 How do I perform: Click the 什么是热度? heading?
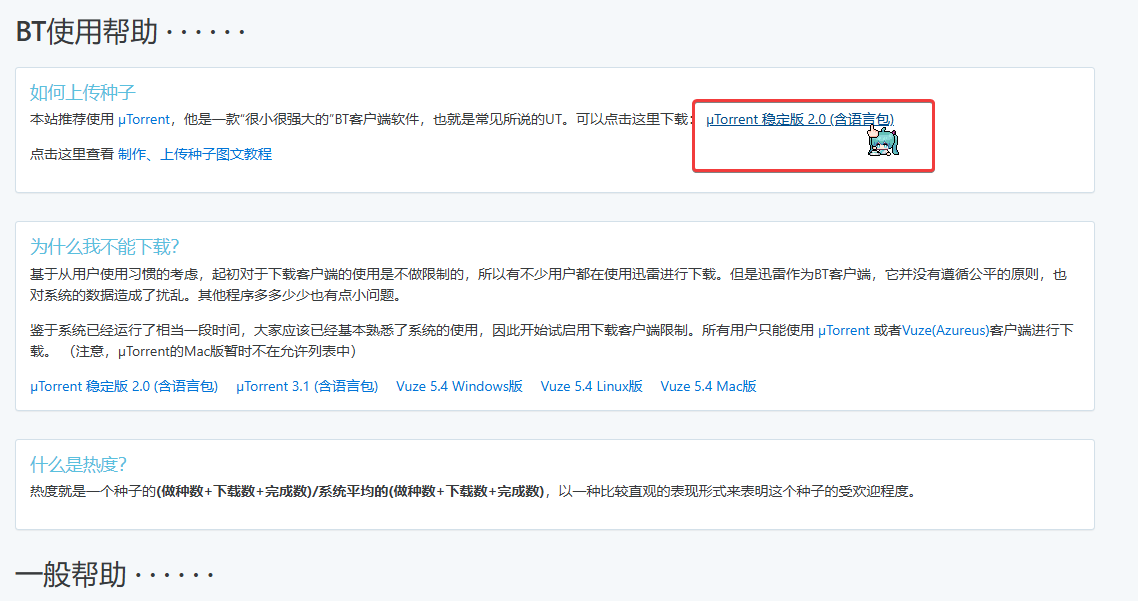pos(78,465)
